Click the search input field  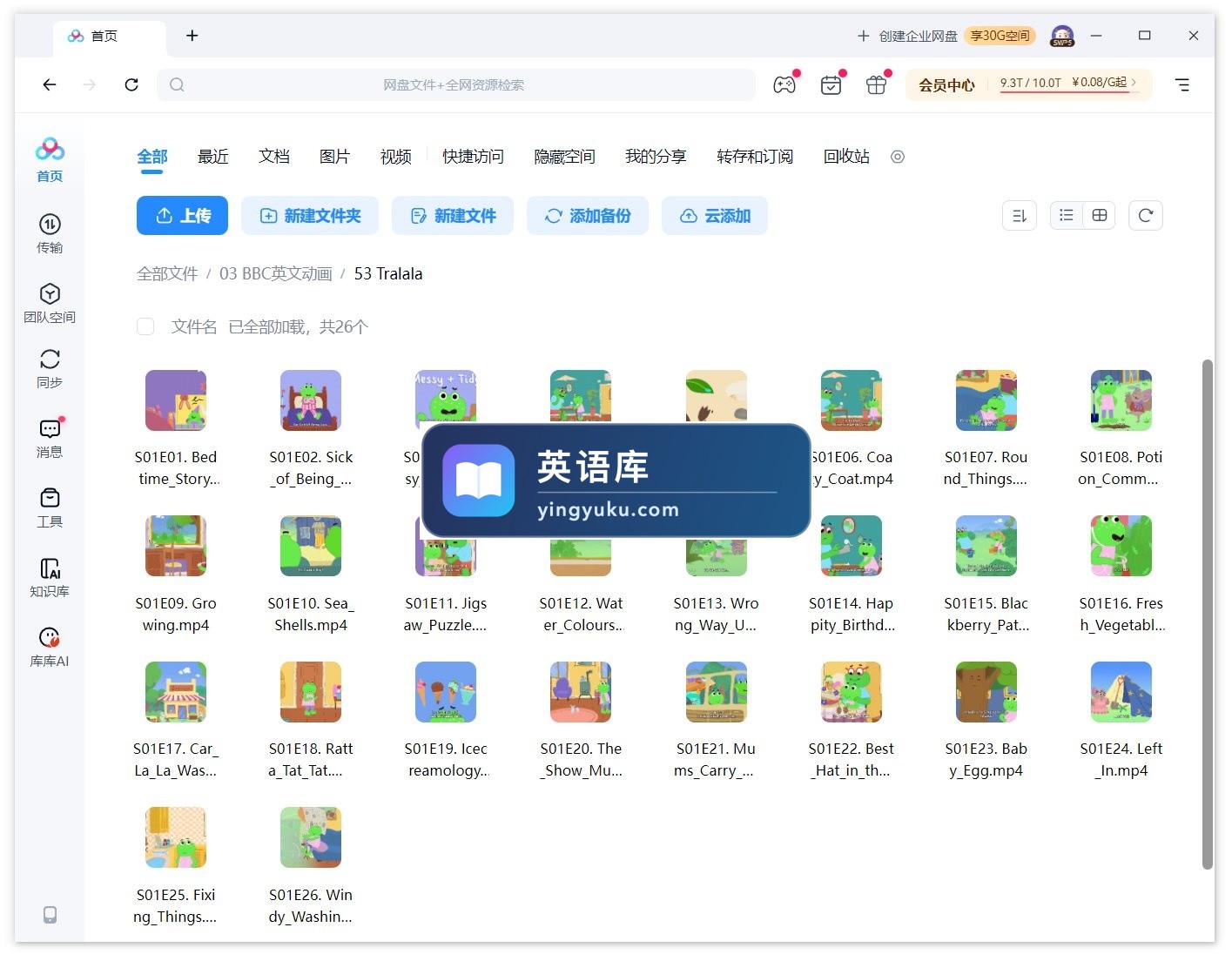pos(456,84)
